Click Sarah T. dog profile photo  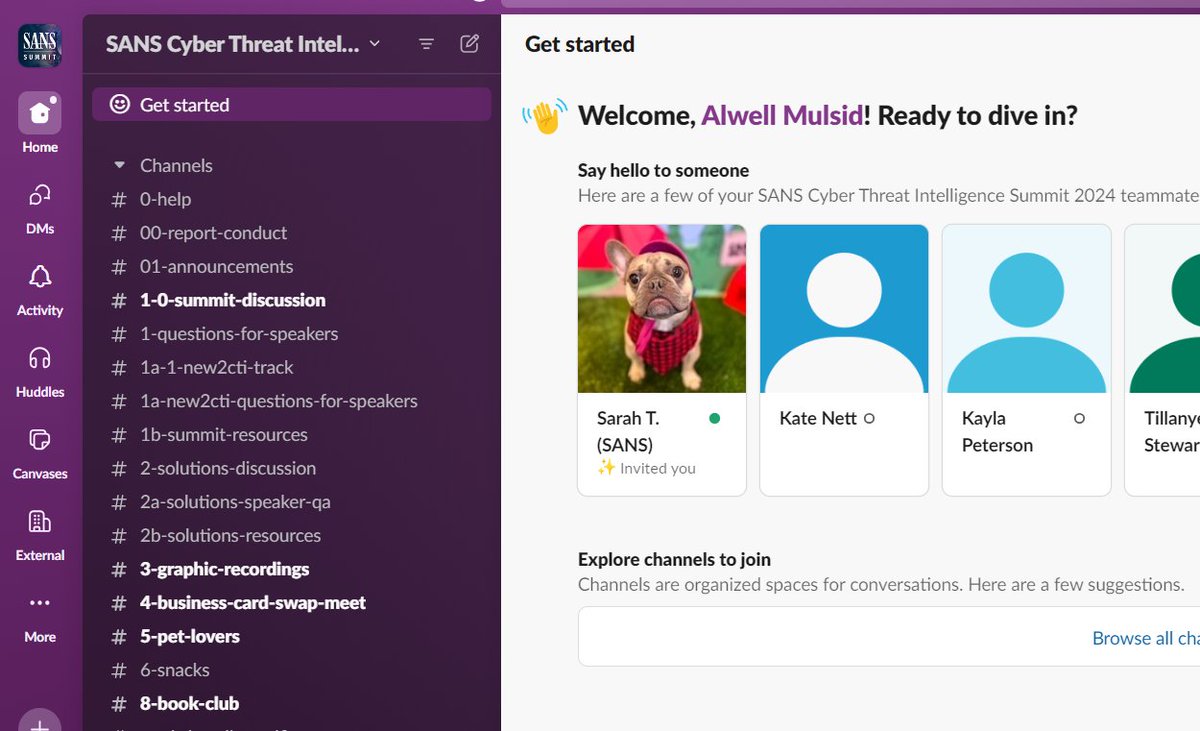[662, 308]
